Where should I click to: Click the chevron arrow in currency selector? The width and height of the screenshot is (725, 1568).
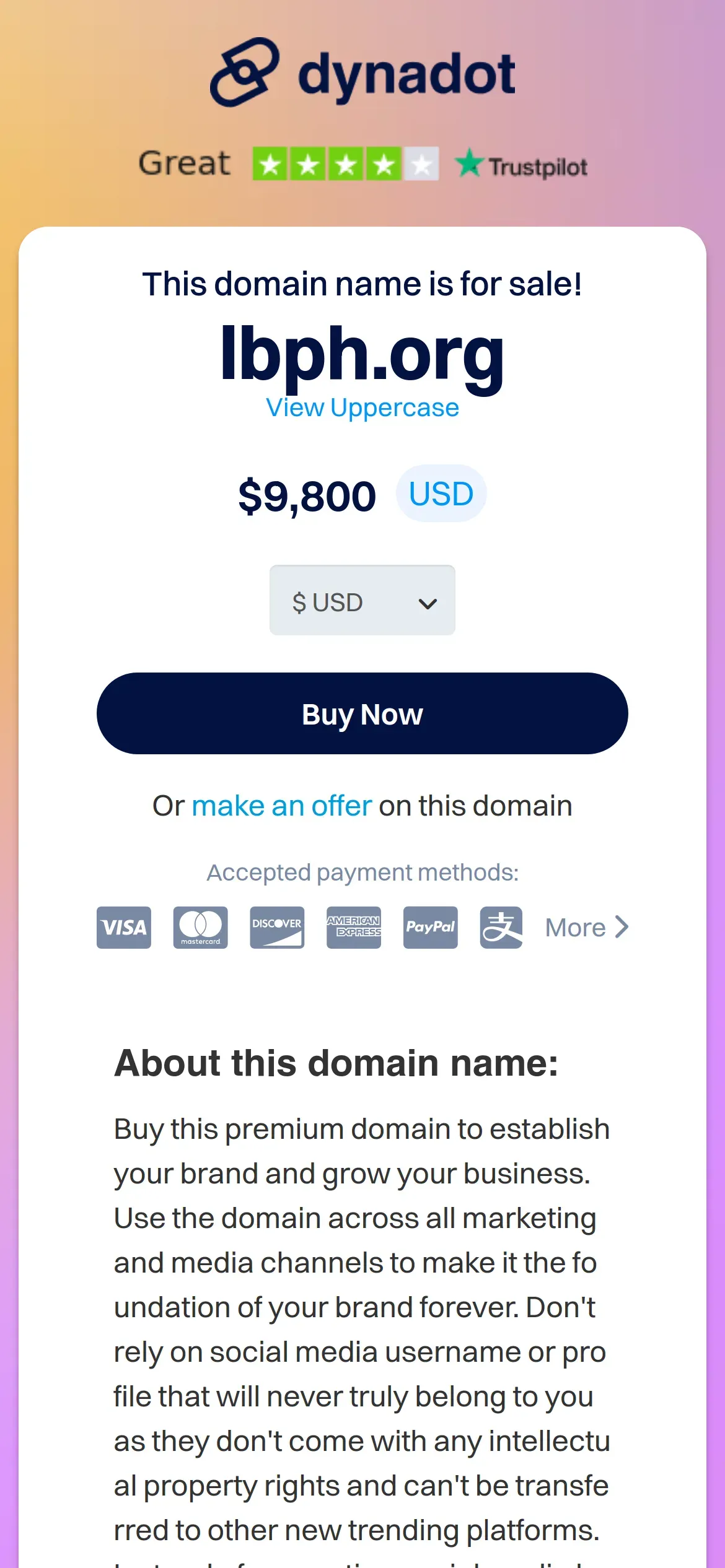click(x=428, y=603)
